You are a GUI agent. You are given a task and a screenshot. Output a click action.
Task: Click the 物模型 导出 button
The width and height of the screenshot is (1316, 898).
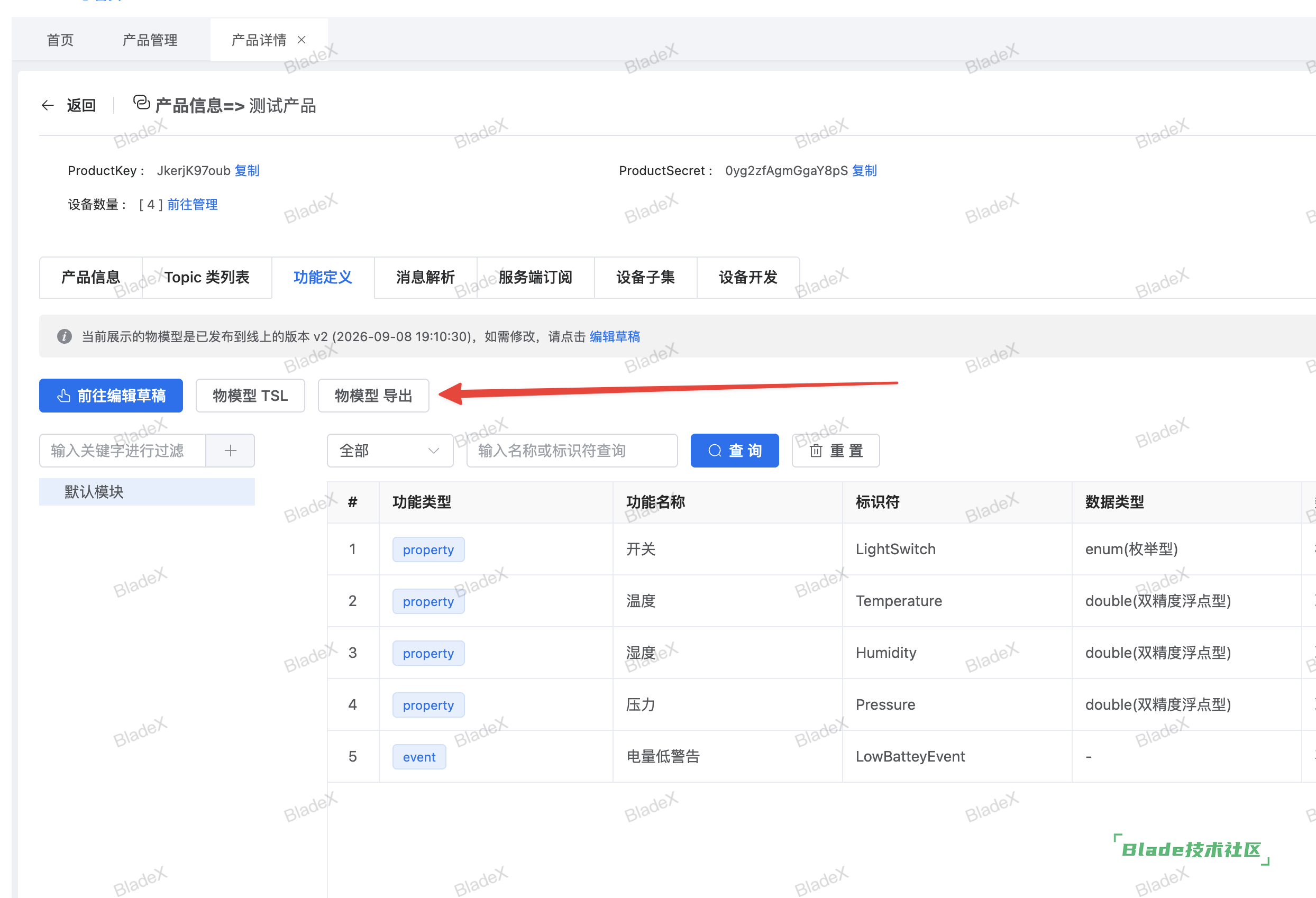(x=373, y=396)
